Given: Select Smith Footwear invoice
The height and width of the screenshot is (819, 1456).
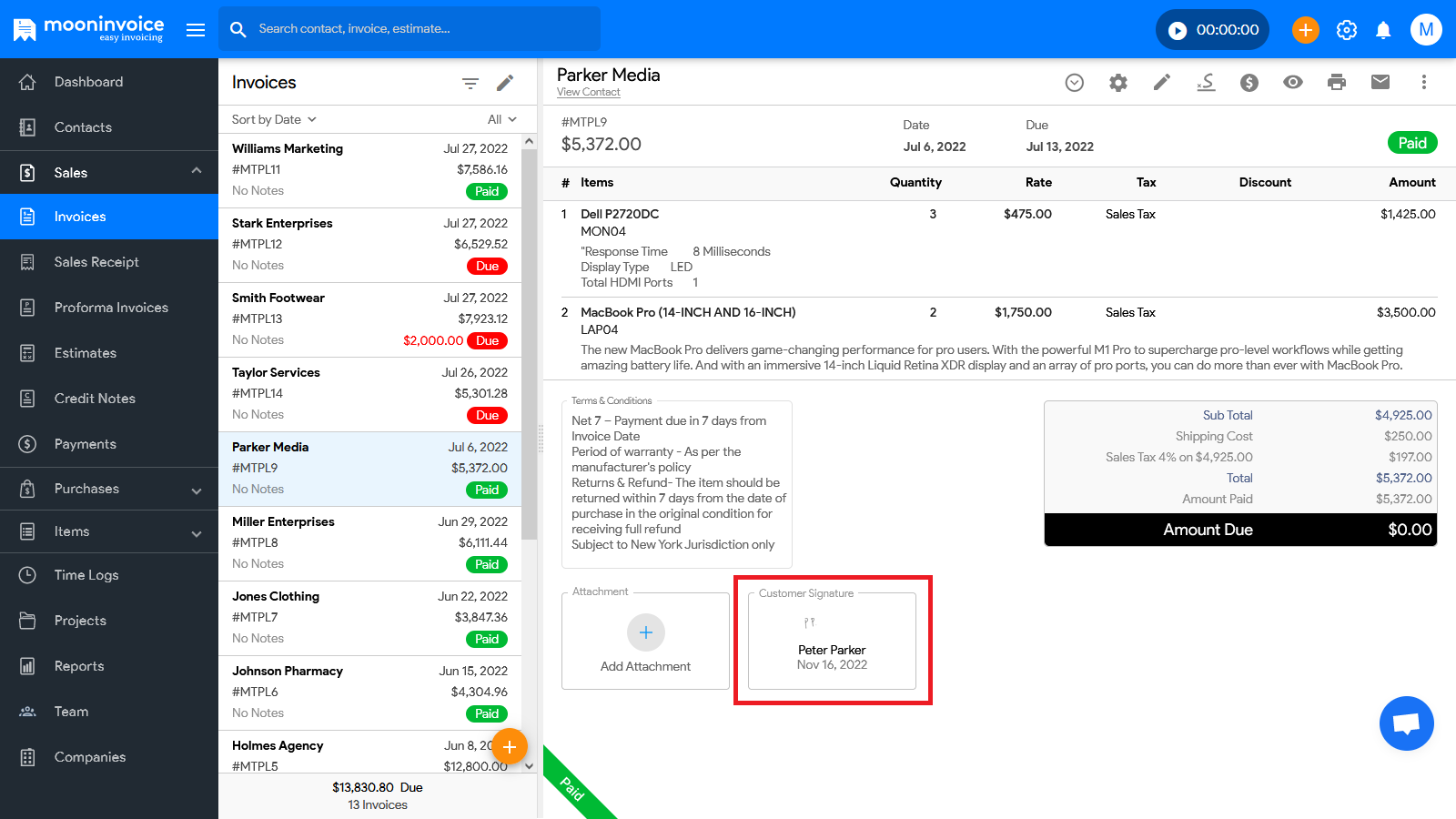Looking at the screenshot, I should (x=369, y=320).
